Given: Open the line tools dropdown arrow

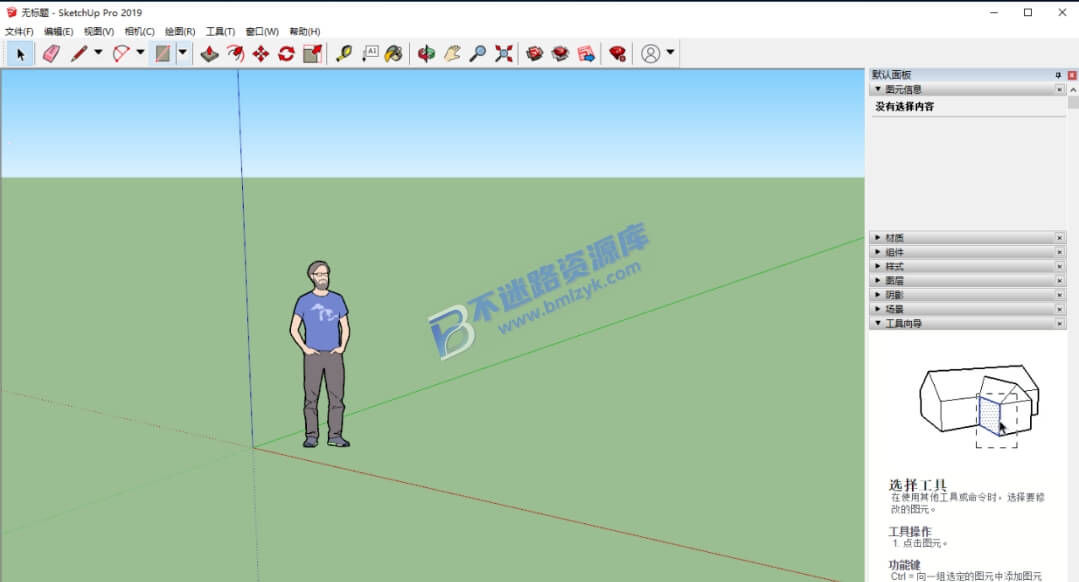Looking at the screenshot, I should click(x=98, y=52).
